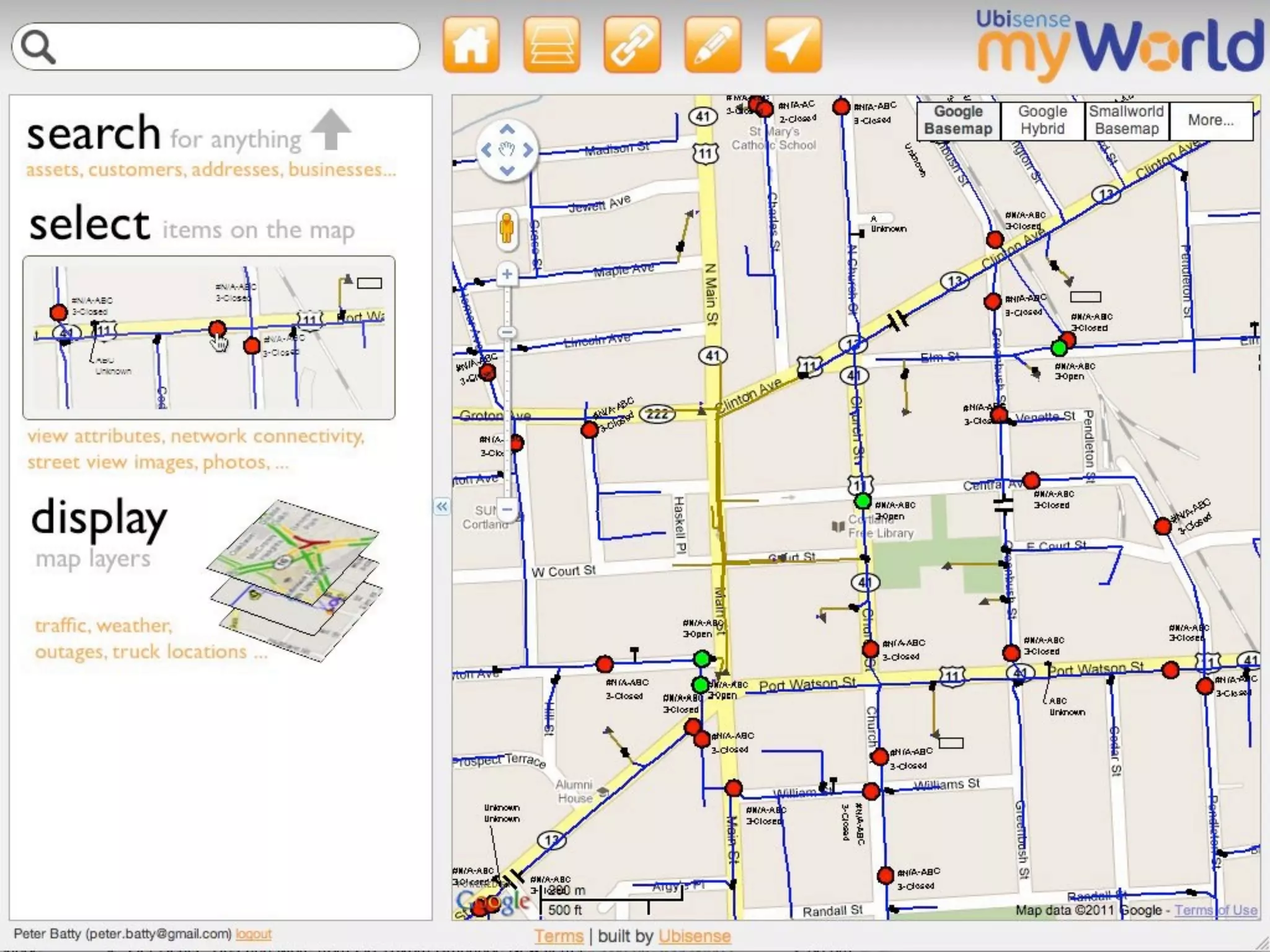Open the map layers toolbar button

coord(551,45)
